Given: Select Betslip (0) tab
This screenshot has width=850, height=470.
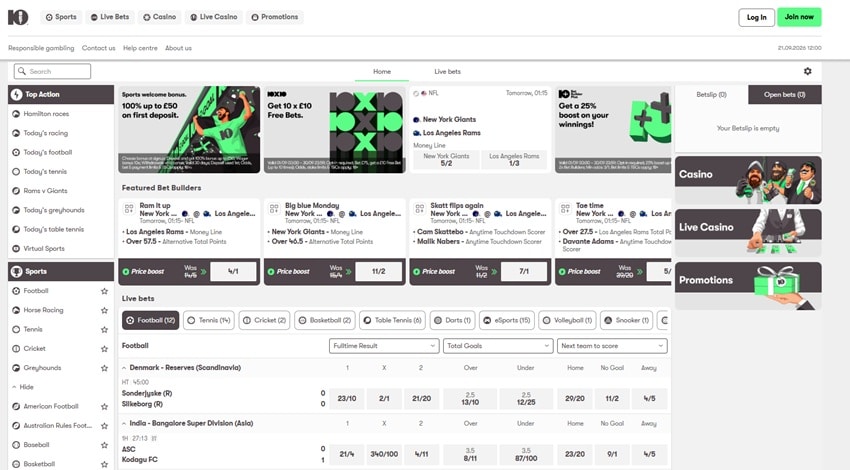Looking at the screenshot, I should pos(711,94).
